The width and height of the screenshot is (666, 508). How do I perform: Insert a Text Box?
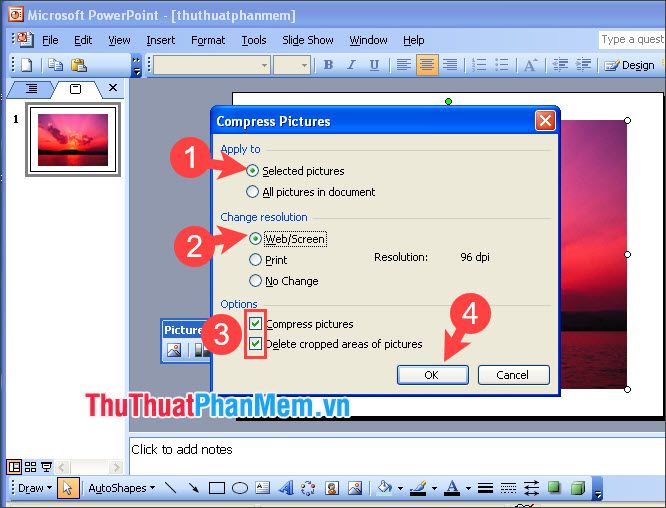[x=262, y=488]
